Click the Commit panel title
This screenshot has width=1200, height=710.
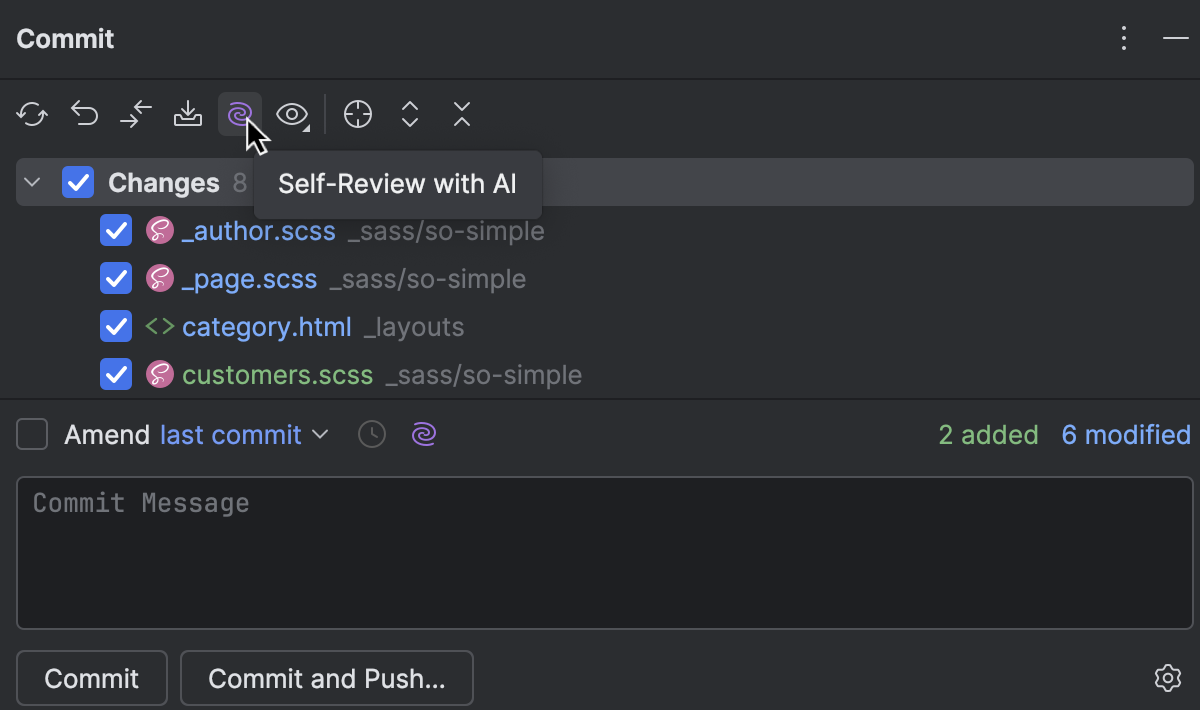click(65, 39)
